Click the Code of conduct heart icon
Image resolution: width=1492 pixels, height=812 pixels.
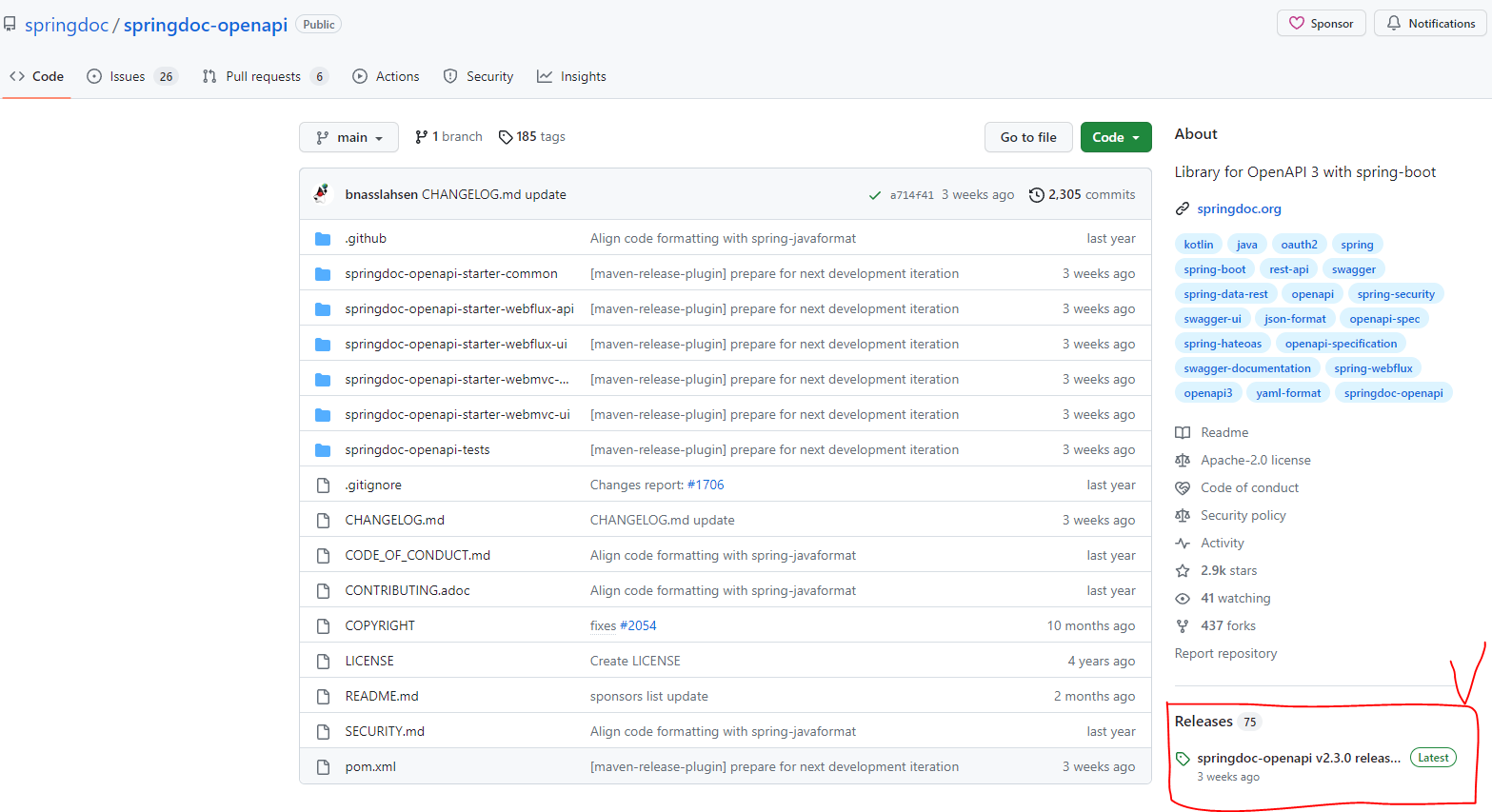[1183, 488]
